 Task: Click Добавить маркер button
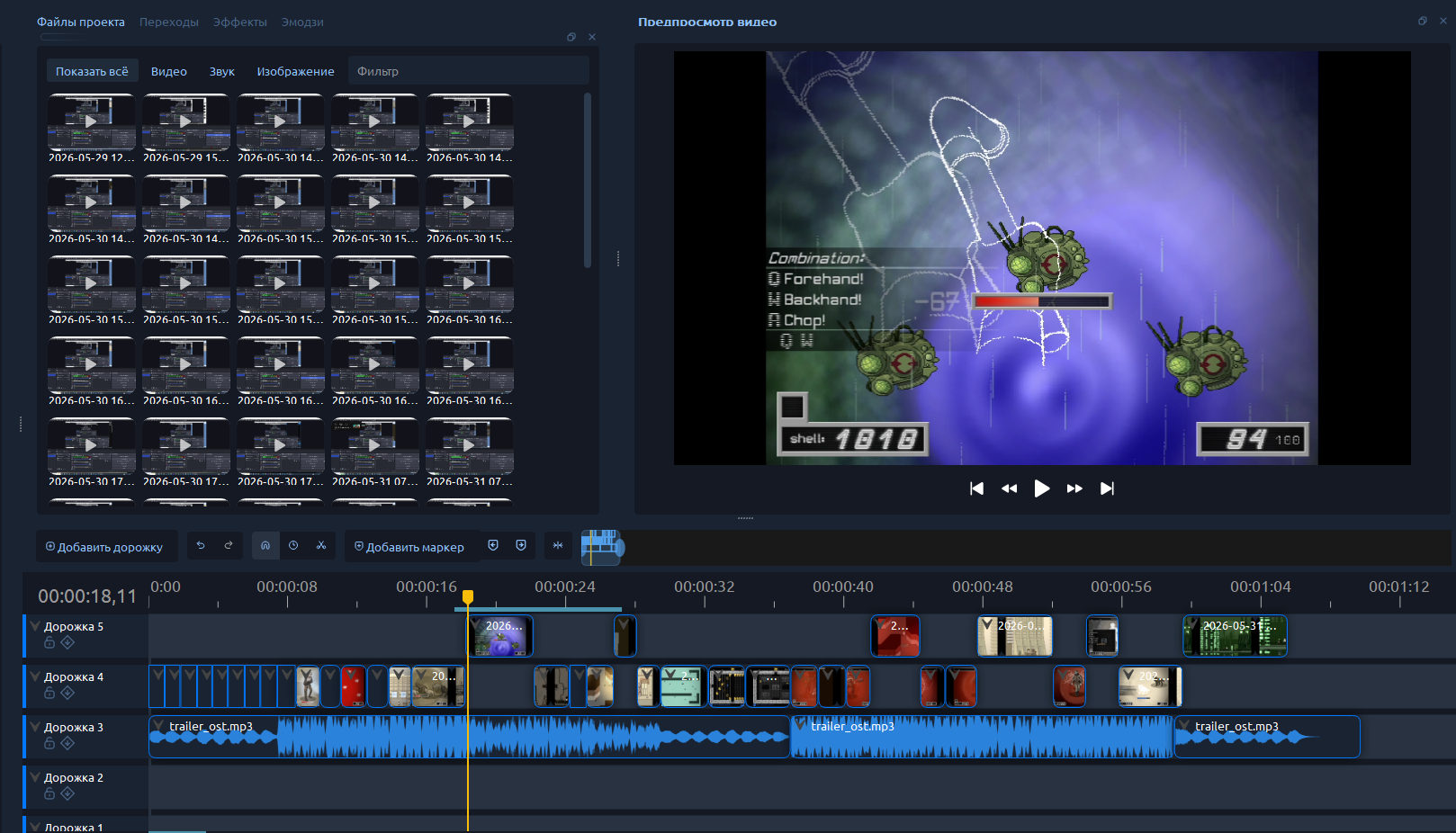point(409,547)
